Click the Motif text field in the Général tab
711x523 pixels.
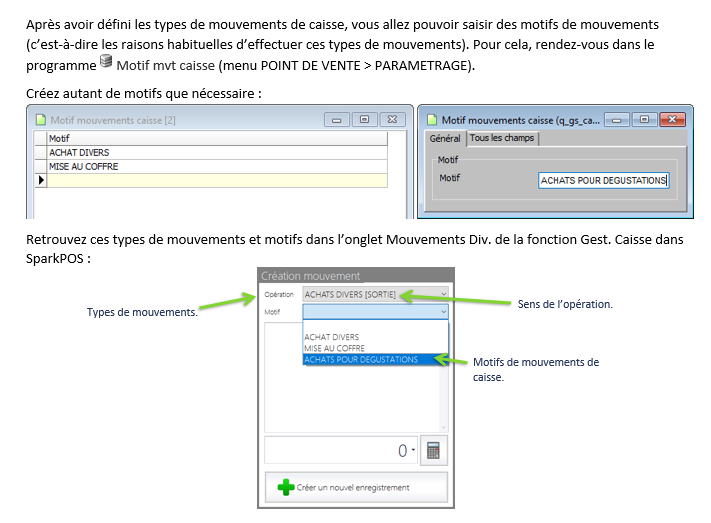click(603, 181)
